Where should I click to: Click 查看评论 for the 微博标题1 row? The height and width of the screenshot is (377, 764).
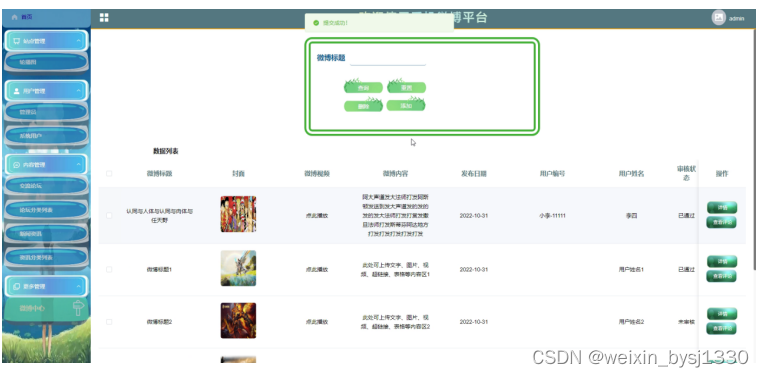[x=722, y=276]
